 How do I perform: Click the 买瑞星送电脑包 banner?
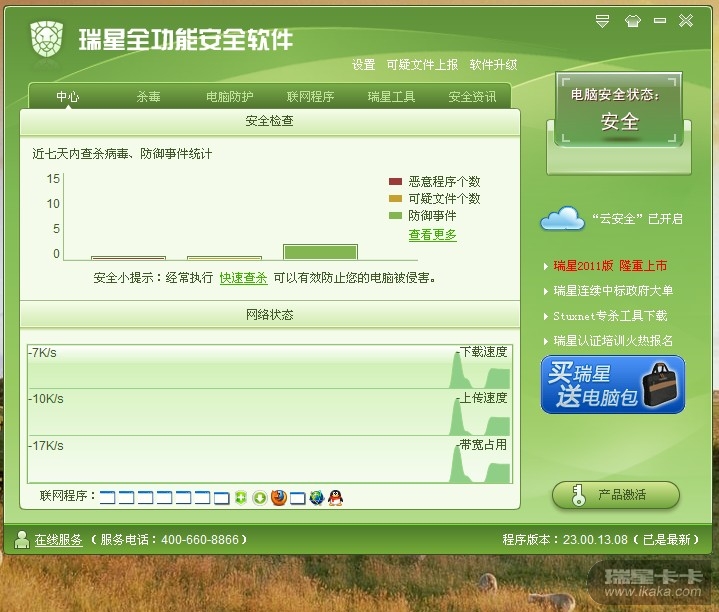[x=613, y=385]
